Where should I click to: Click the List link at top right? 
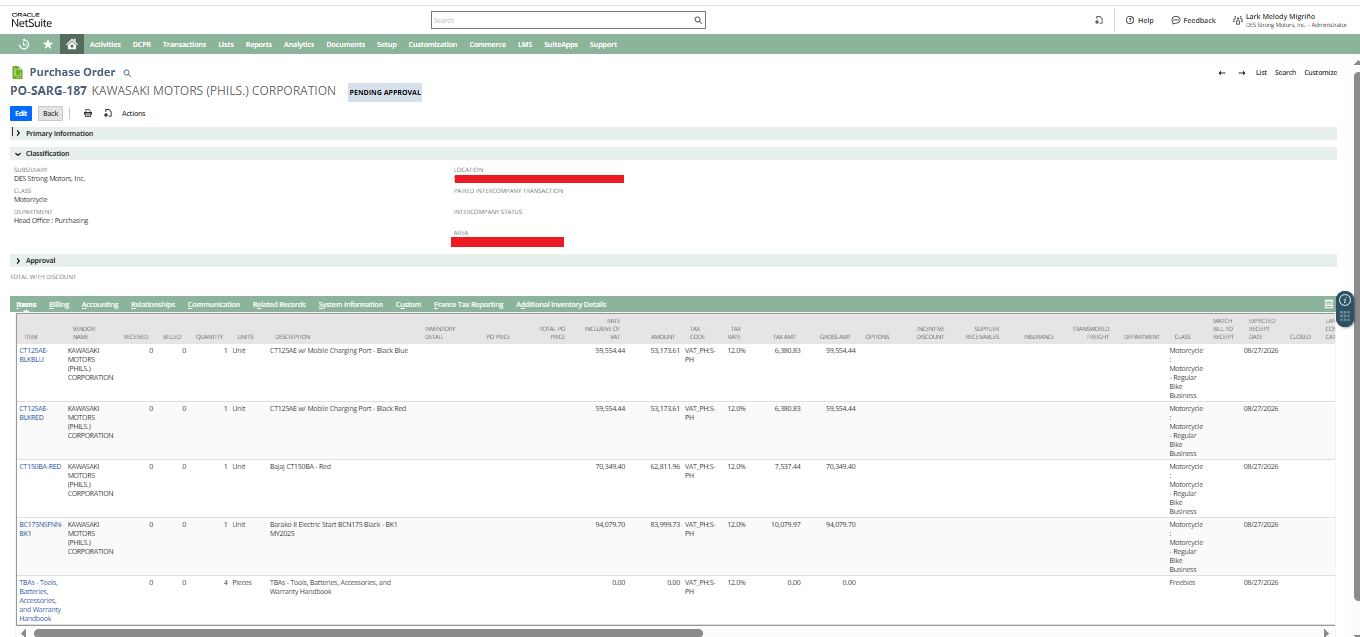tap(1262, 73)
